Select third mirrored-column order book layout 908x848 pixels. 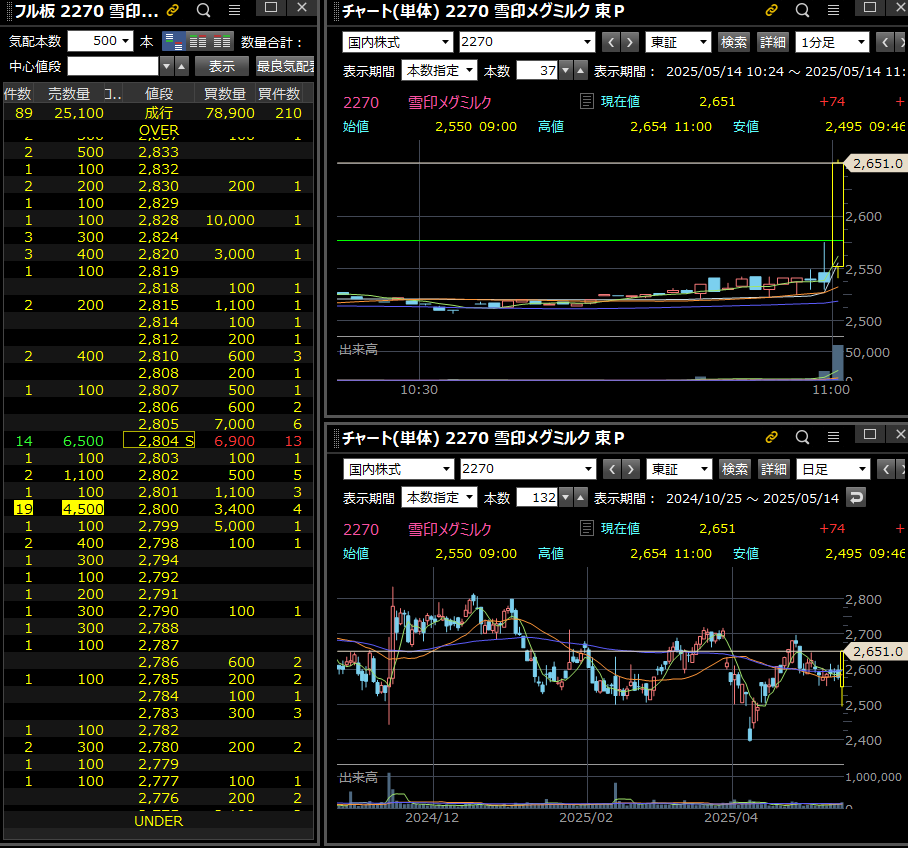222,41
